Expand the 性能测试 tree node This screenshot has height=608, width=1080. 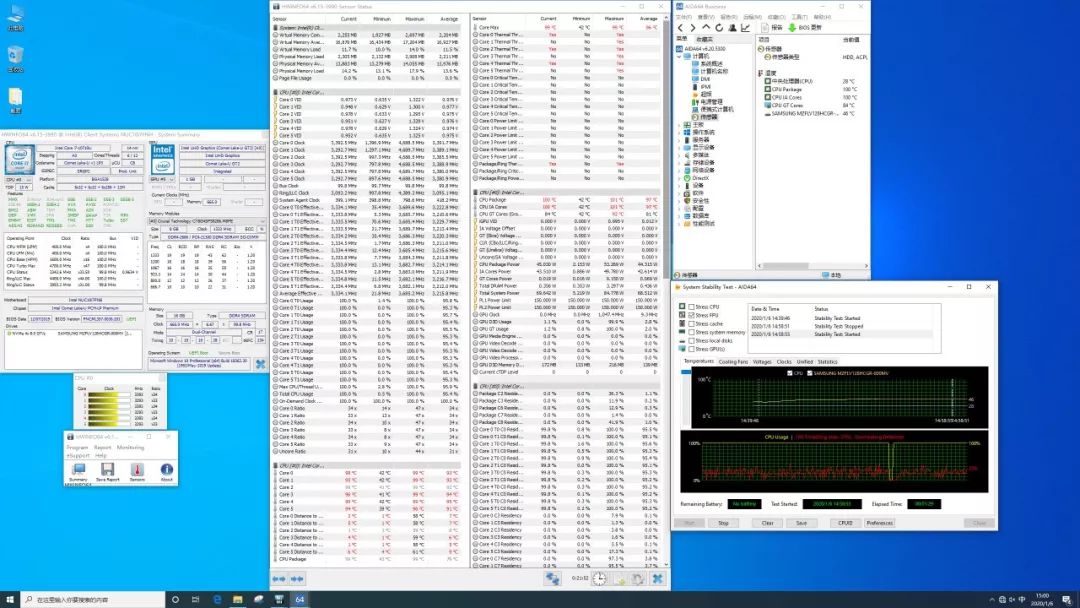coord(680,224)
